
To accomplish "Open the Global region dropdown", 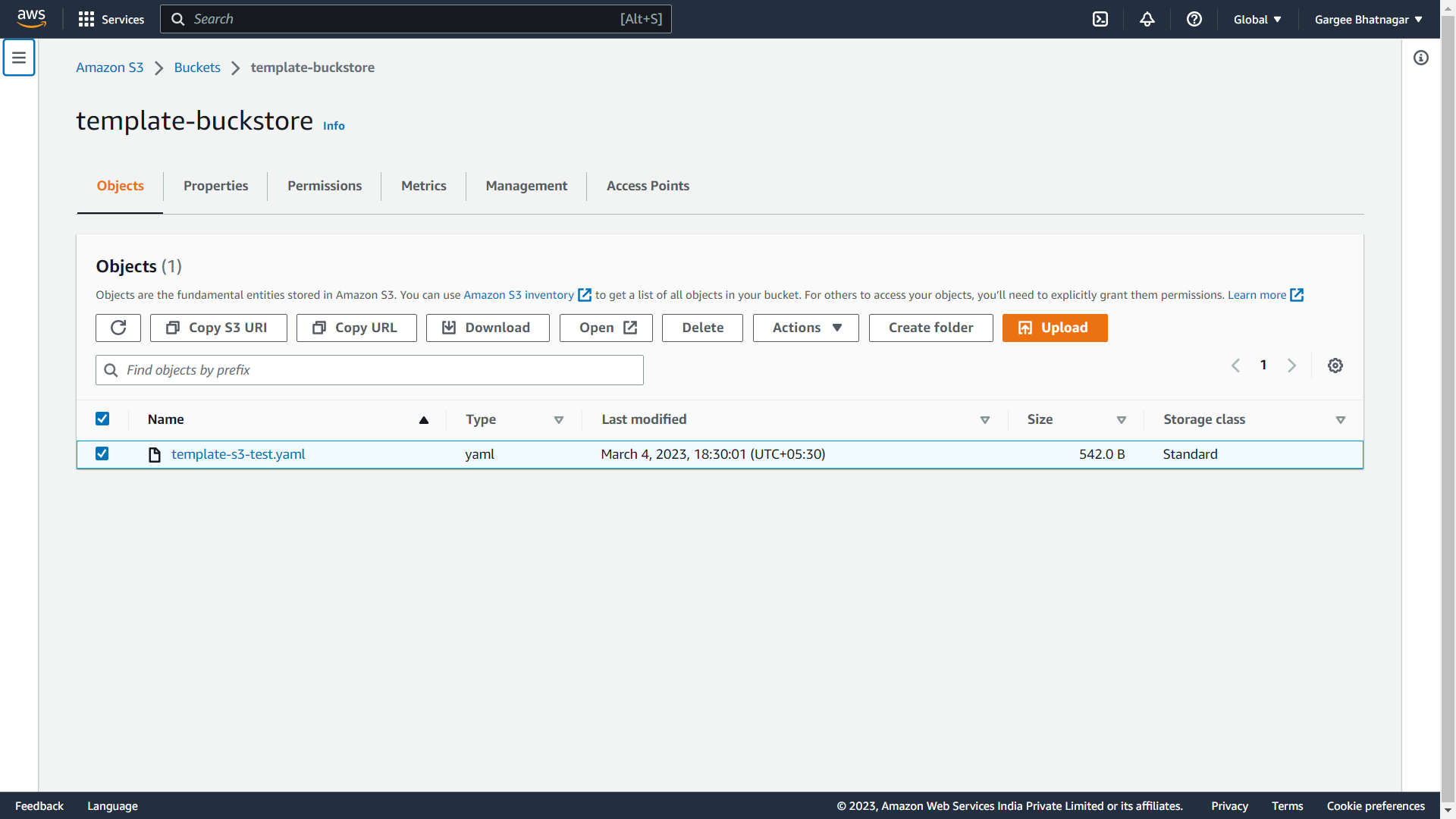I will point(1257,19).
